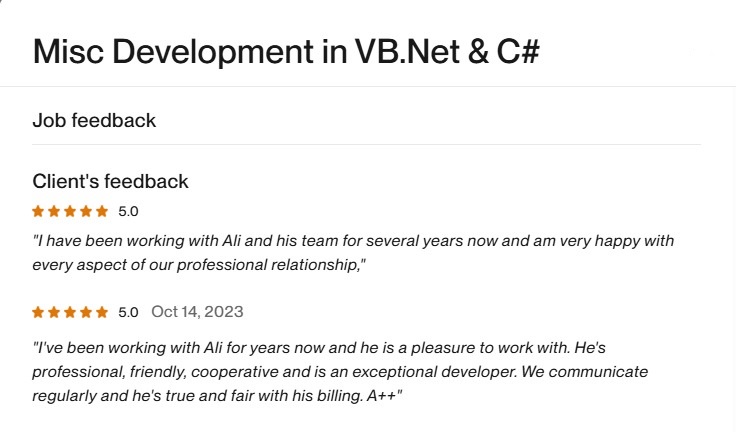Click the 'Oct 14, 2023' review date
This screenshot has width=736, height=432.
point(197,312)
